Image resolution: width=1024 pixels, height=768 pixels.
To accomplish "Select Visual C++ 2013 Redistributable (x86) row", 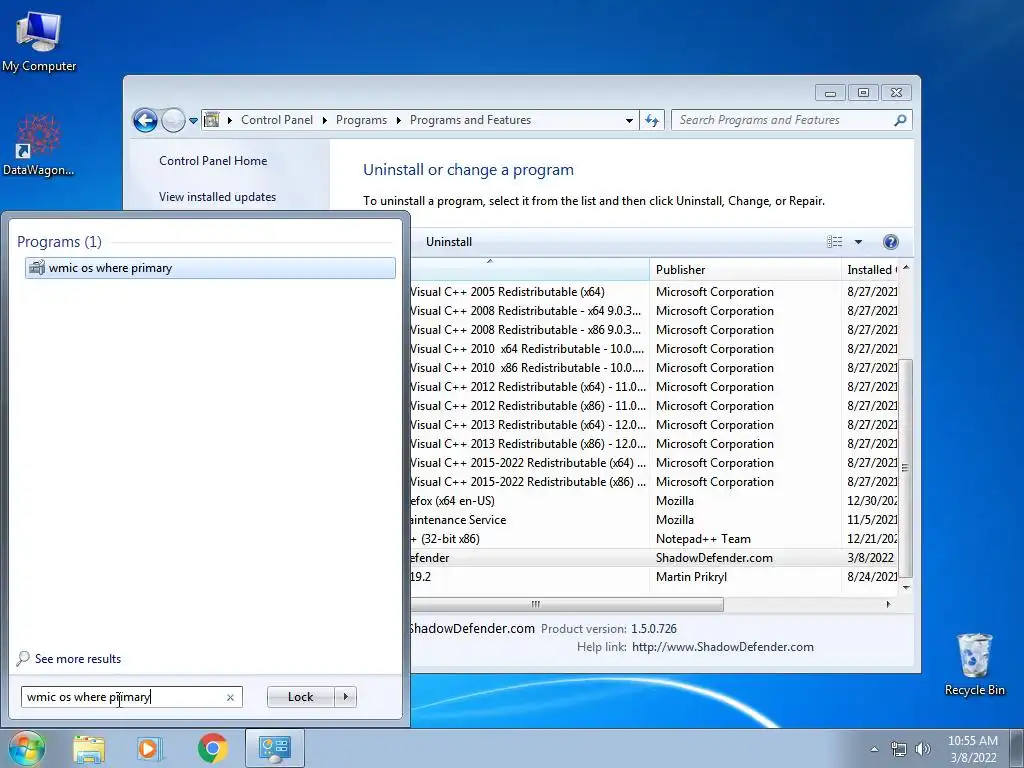I will tap(653, 444).
